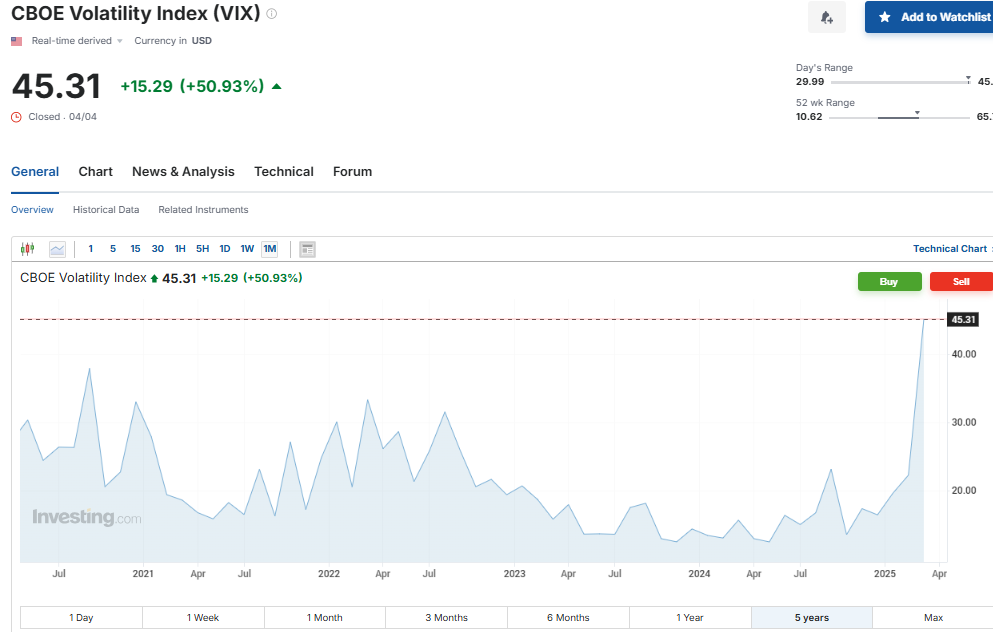Click the large 45.31 price value

[x=56, y=86]
